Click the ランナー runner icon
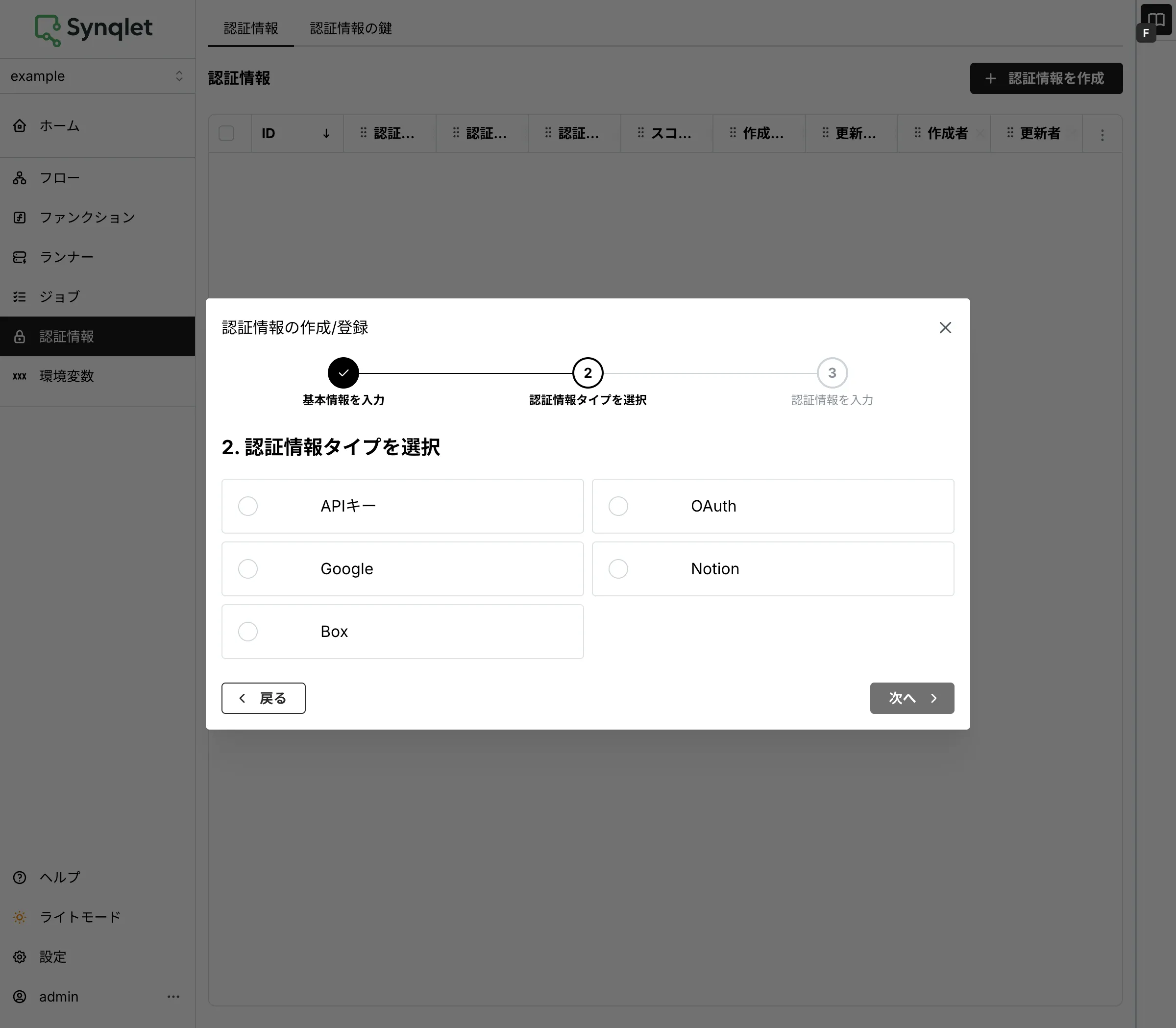Image resolution: width=1176 pixels, height=1028 pixels. 20,257
